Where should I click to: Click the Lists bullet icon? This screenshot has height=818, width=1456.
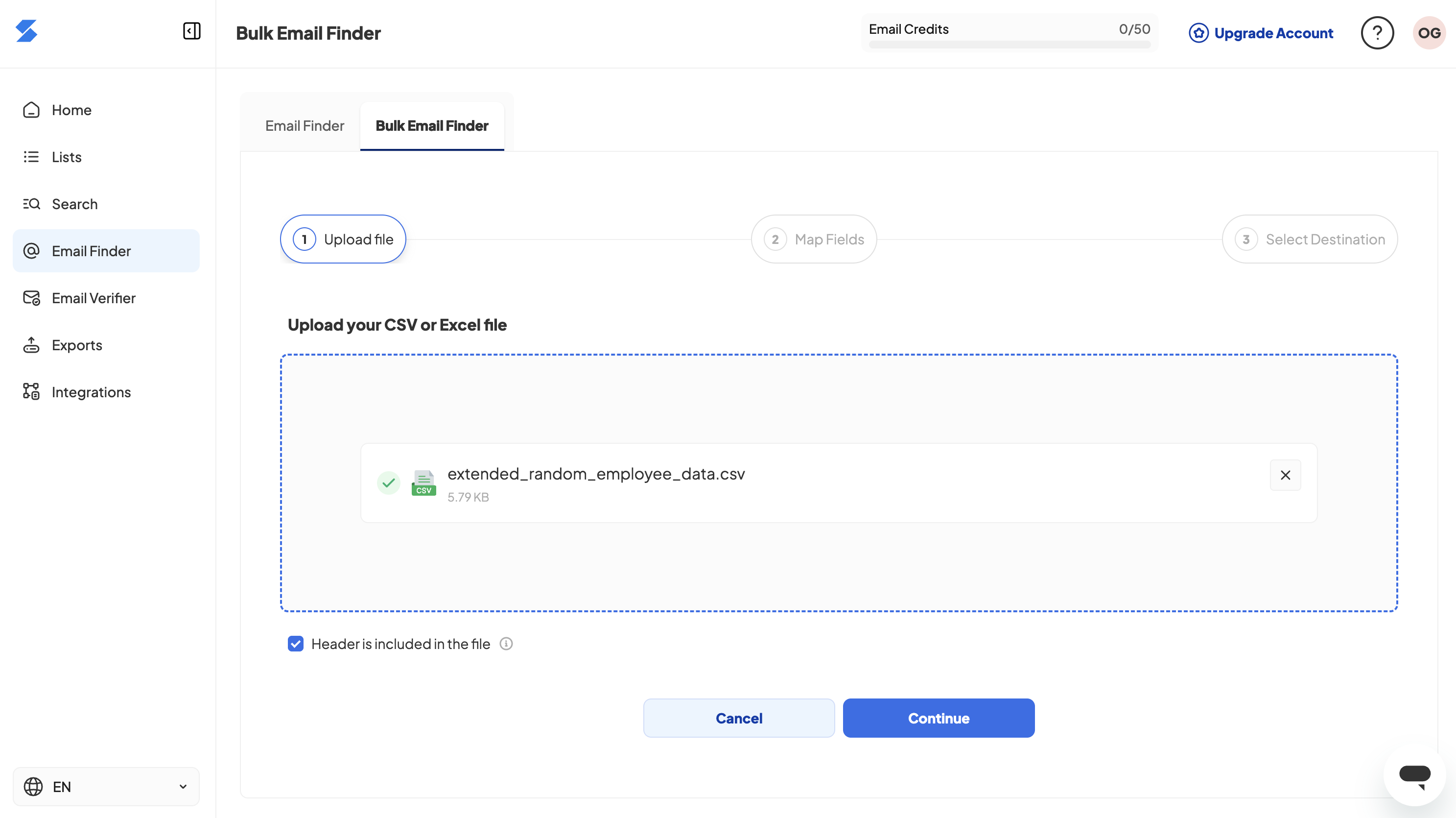[x=31, y=157]
